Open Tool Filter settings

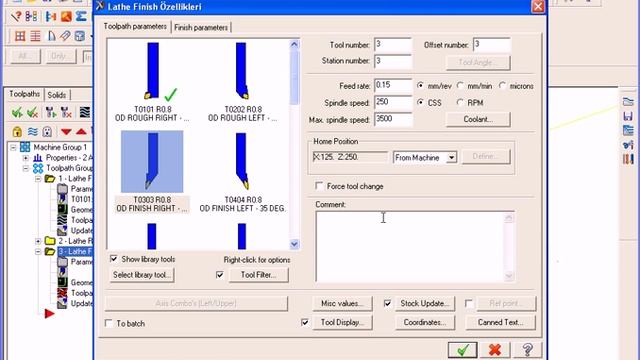point(258,275)
